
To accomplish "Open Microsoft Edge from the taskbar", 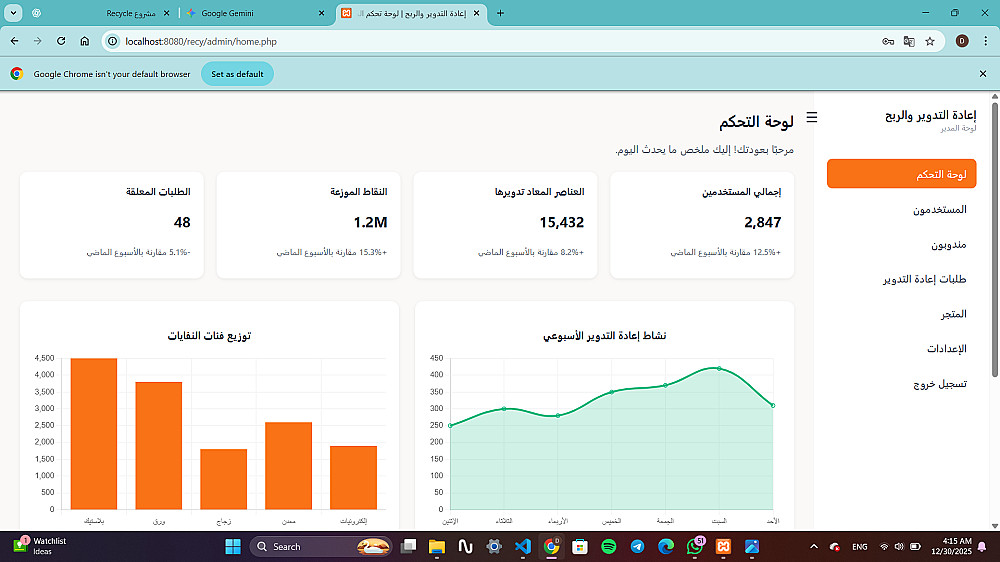I will click(x=666, y=547).
